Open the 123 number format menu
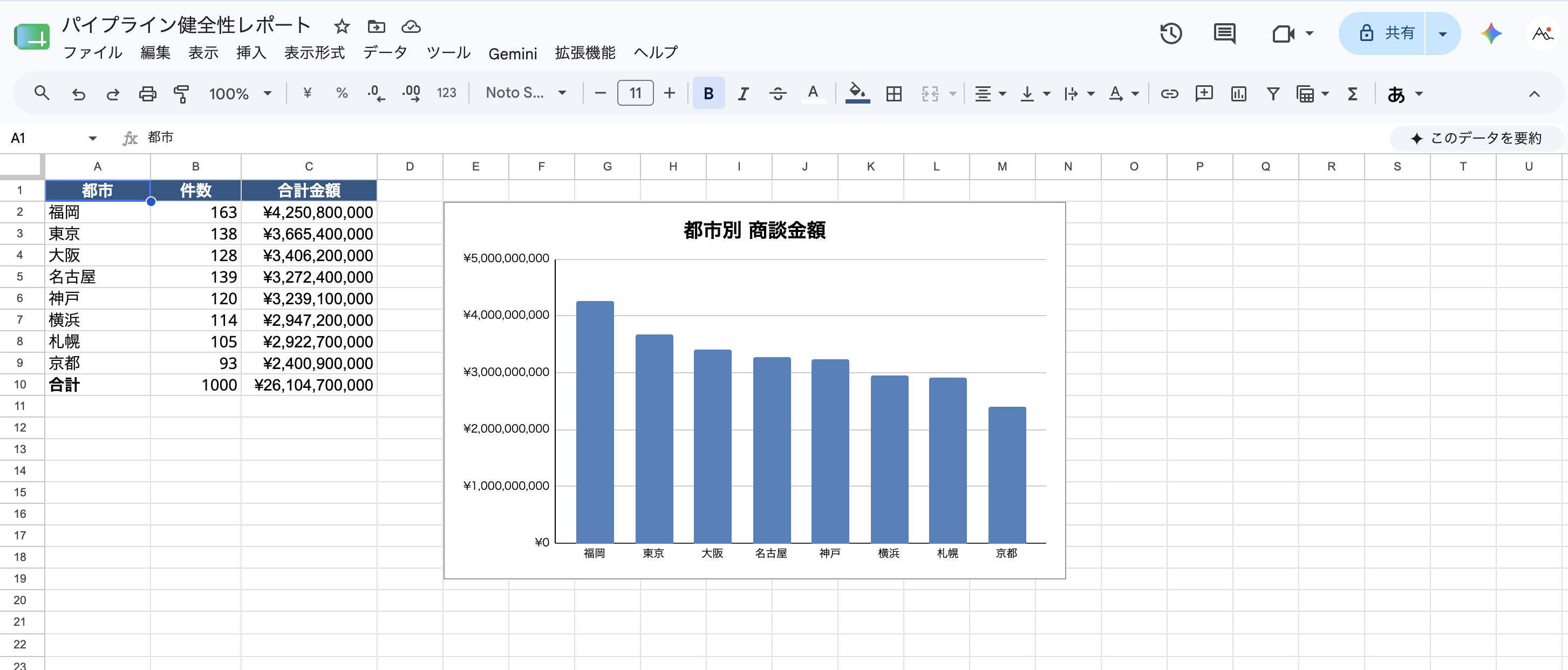Viewport: 1568px width, 670px height. 446,93
